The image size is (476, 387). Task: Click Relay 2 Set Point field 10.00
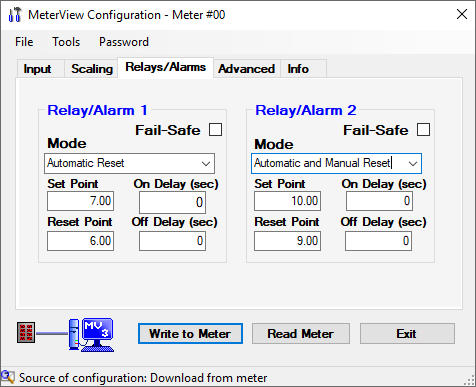click(x=287, y=201)
